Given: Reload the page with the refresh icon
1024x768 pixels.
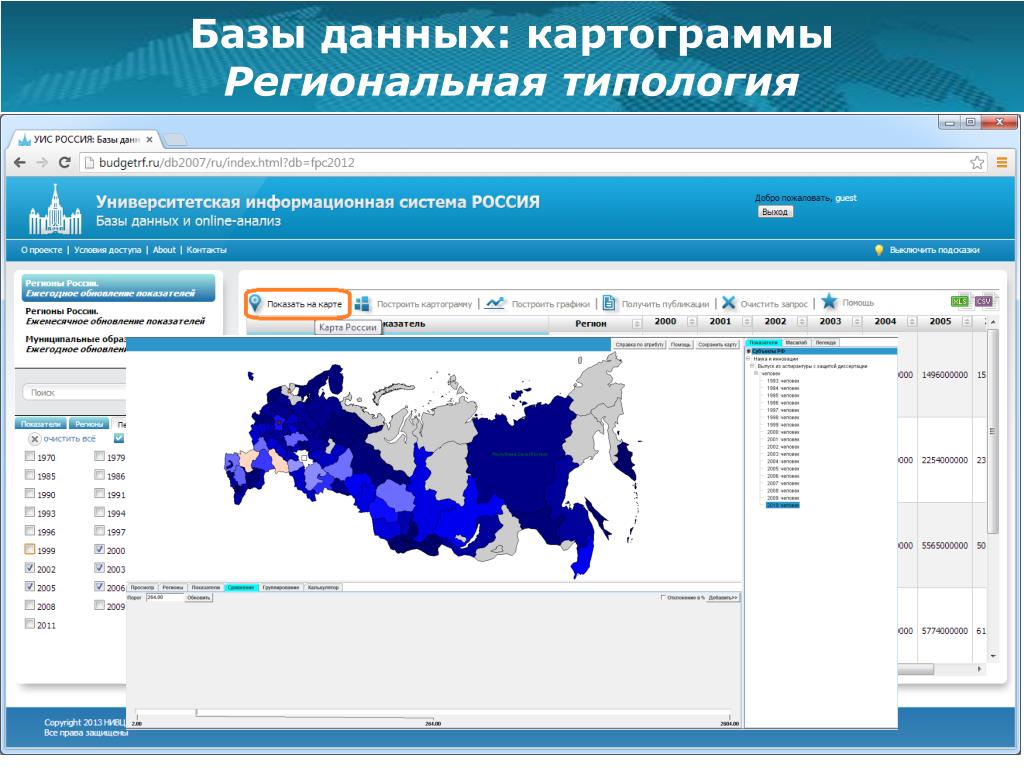Looking at the screenshot, I should (64, 163).
